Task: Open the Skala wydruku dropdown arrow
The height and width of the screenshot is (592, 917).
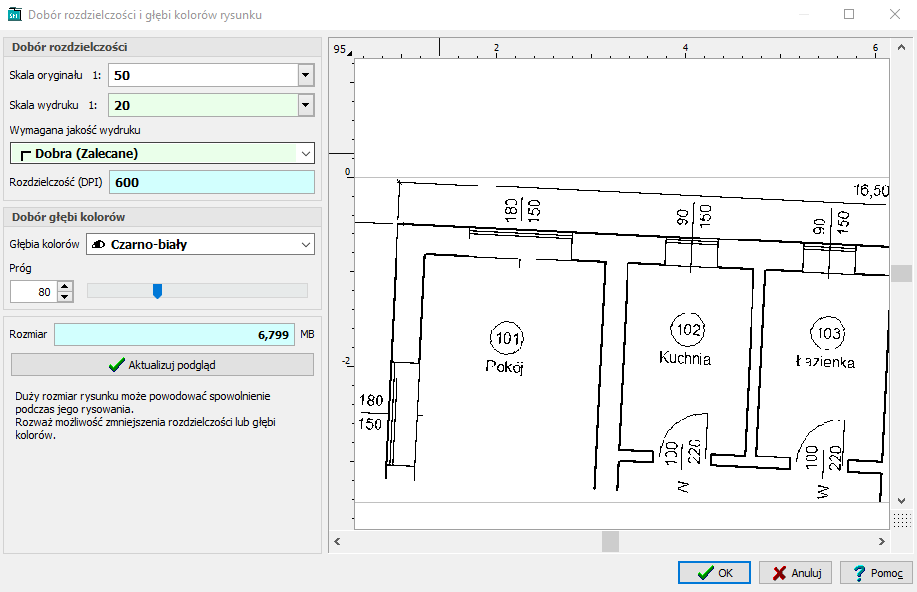Action: tap(305, 105)
